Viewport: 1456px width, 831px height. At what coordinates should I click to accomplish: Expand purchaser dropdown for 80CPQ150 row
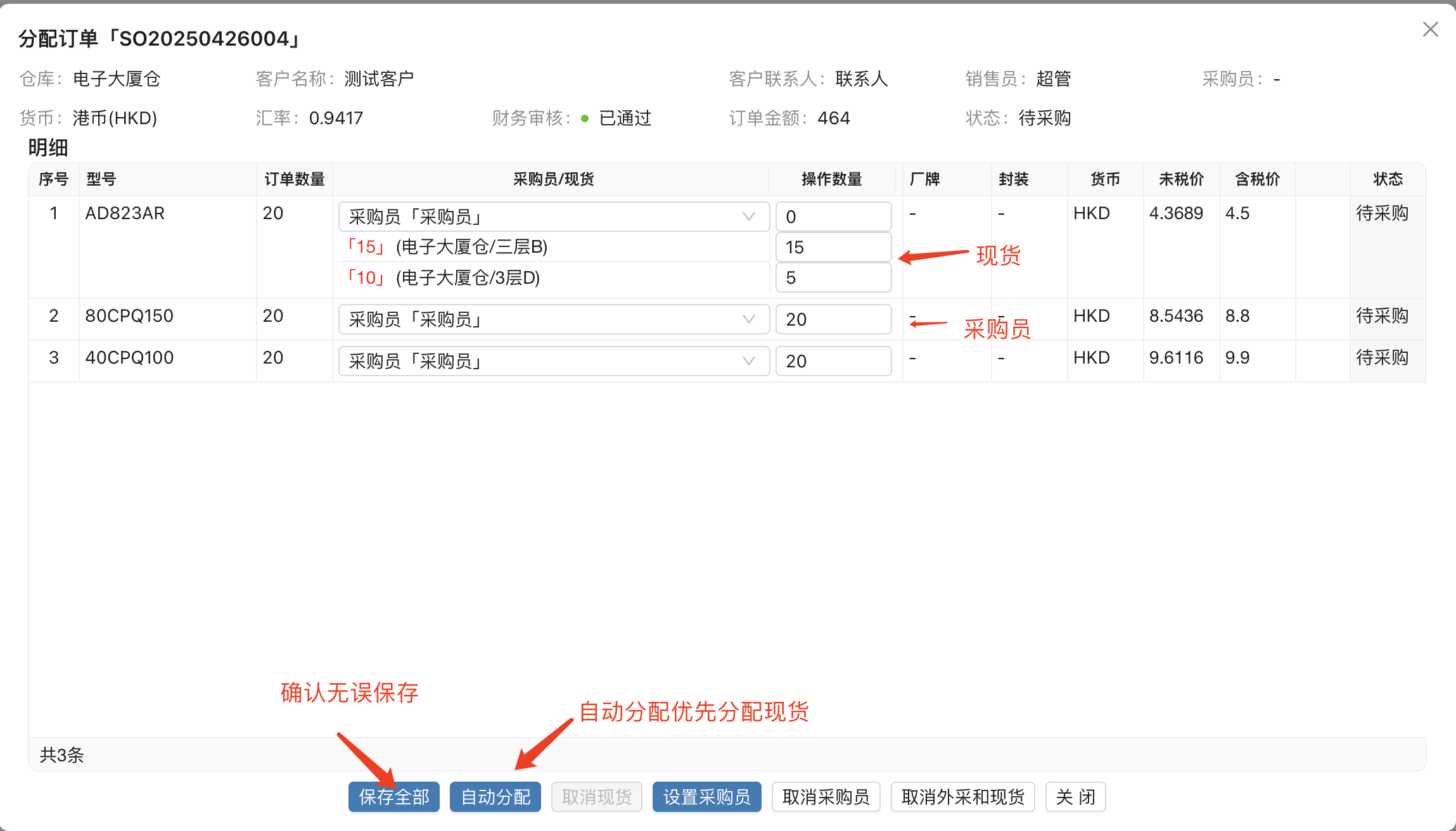[x=553, y=319]
